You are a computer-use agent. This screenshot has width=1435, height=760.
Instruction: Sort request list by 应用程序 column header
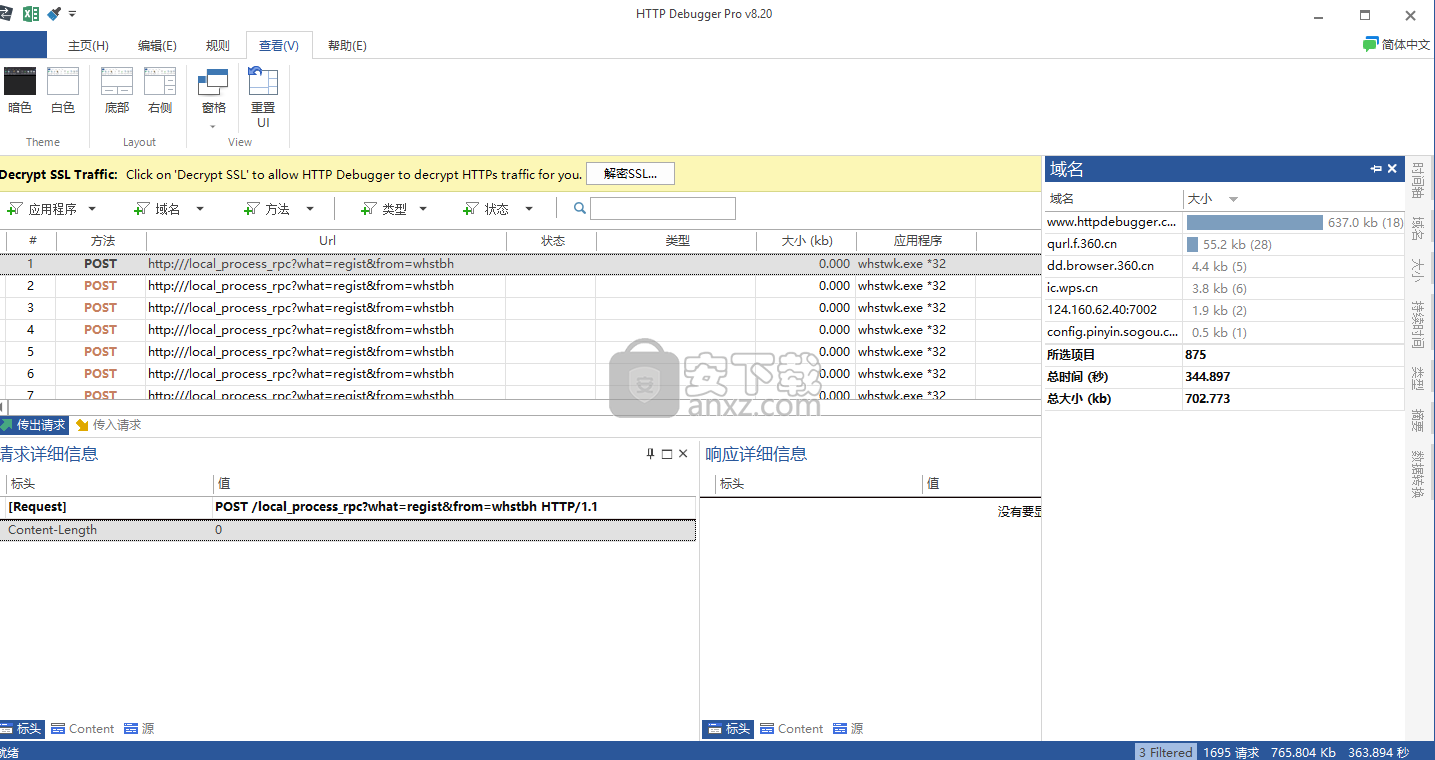click(x=917, y=241)
